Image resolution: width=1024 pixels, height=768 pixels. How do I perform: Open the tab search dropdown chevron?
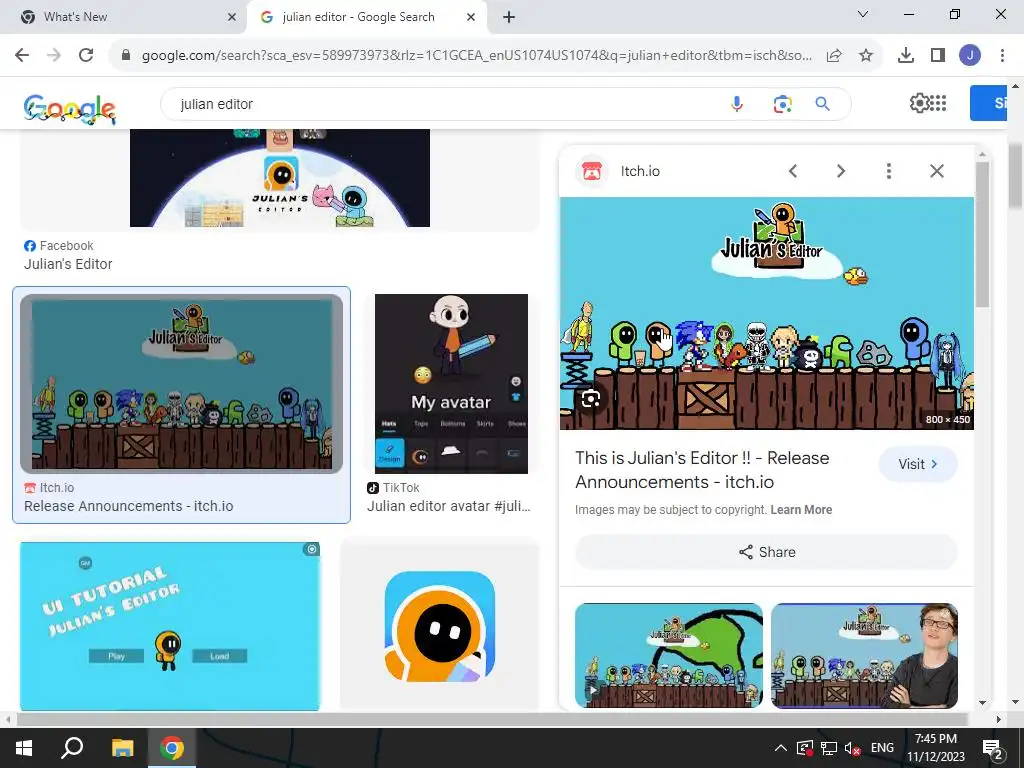pyautogui.click(x=863, y=14)
